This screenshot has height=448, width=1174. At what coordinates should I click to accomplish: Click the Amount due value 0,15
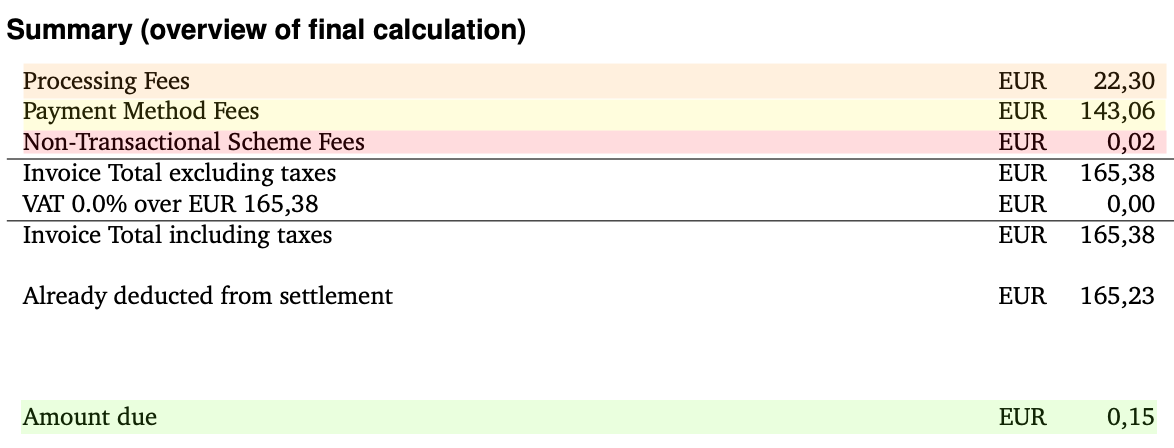(1131, 417)
